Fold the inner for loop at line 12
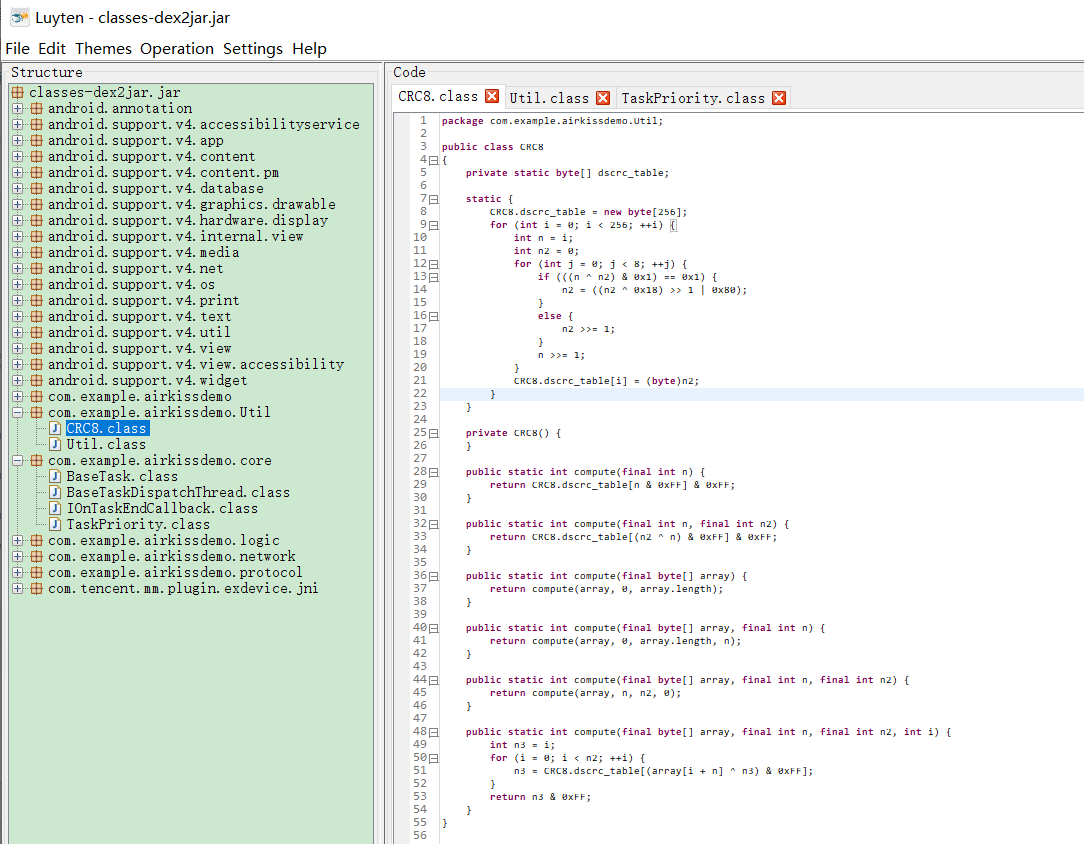 tap(433, 264)
